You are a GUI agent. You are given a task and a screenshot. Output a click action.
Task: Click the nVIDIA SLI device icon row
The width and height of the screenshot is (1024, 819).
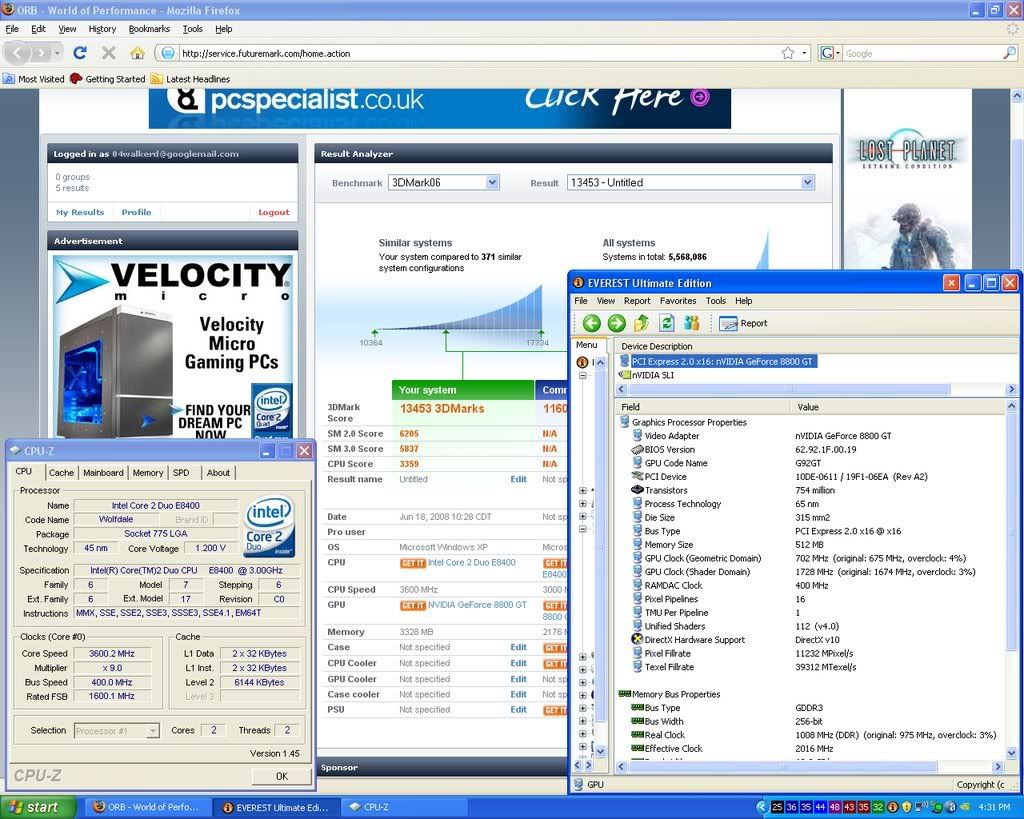(x=647, y=375)
